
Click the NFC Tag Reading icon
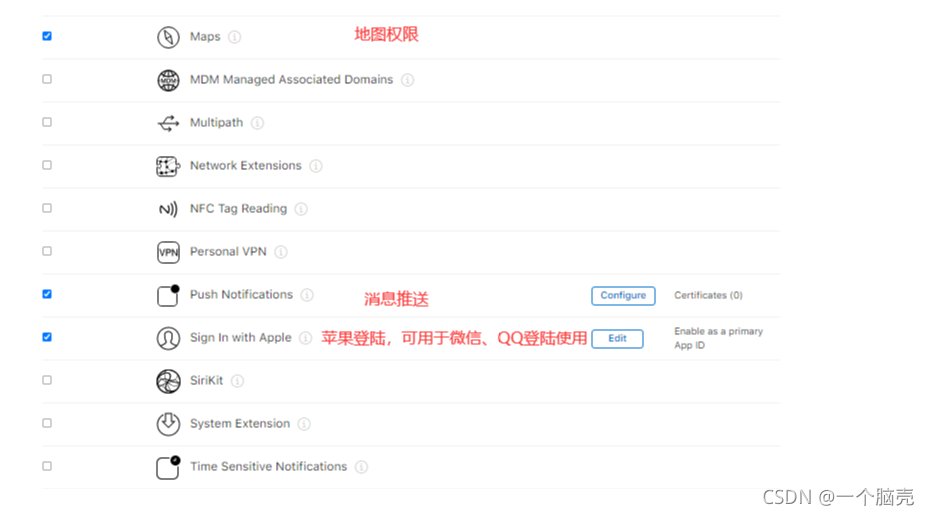[168, 209]
